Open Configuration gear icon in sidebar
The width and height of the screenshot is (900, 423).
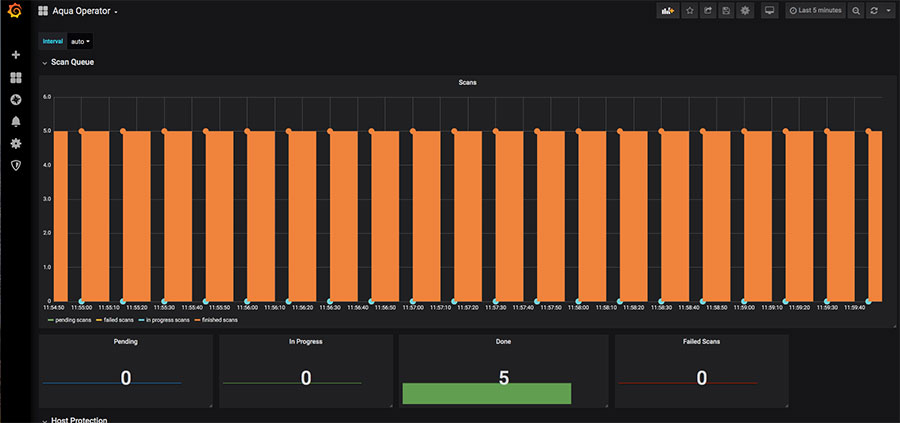point(16,143)
